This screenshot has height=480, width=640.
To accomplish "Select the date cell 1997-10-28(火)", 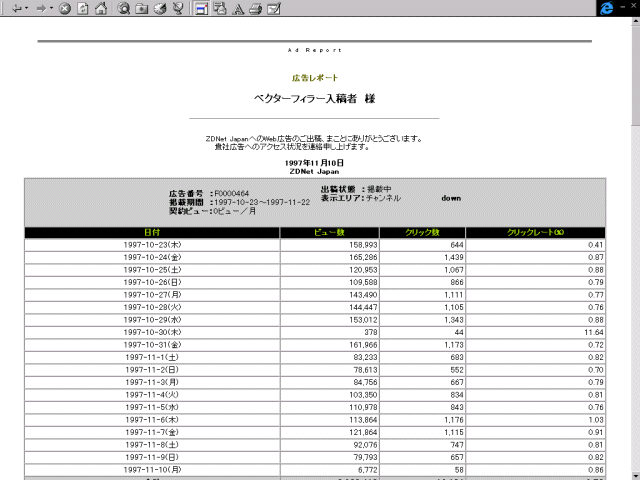I will tap(152, 307).
